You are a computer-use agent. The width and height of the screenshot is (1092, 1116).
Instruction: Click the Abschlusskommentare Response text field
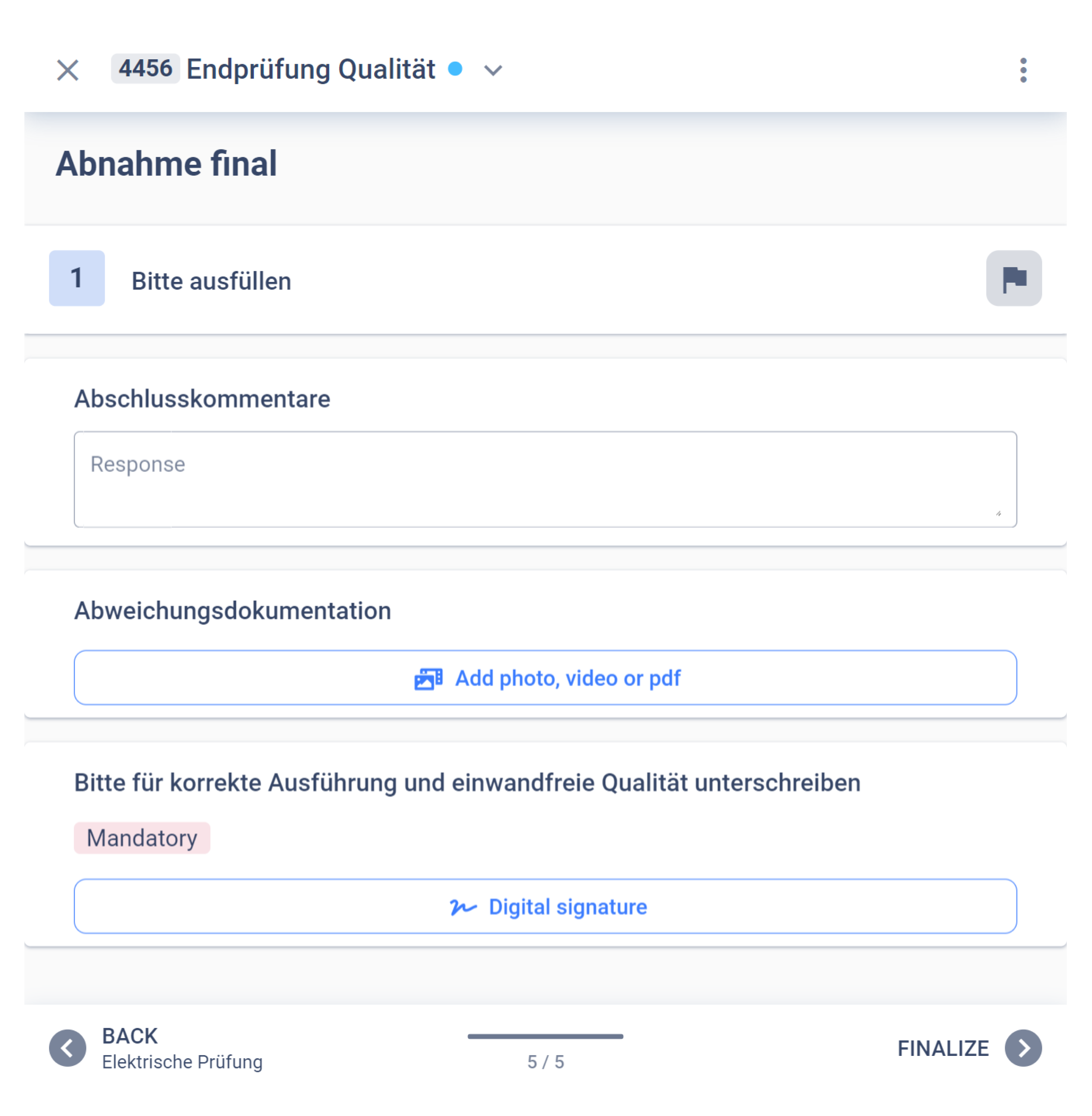(545, 479)
